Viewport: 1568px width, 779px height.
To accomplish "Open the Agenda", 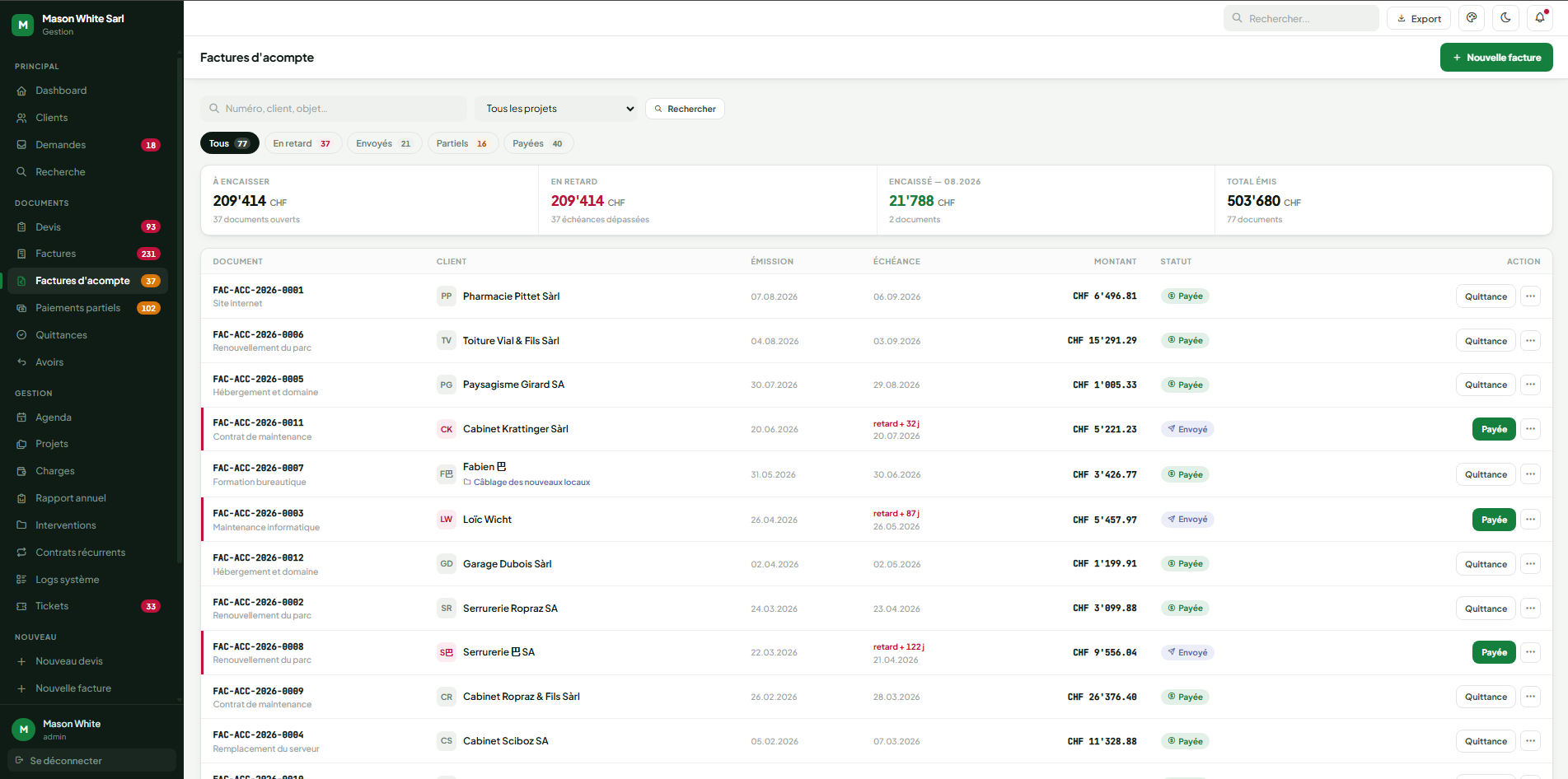I will (x=87, y=417).
